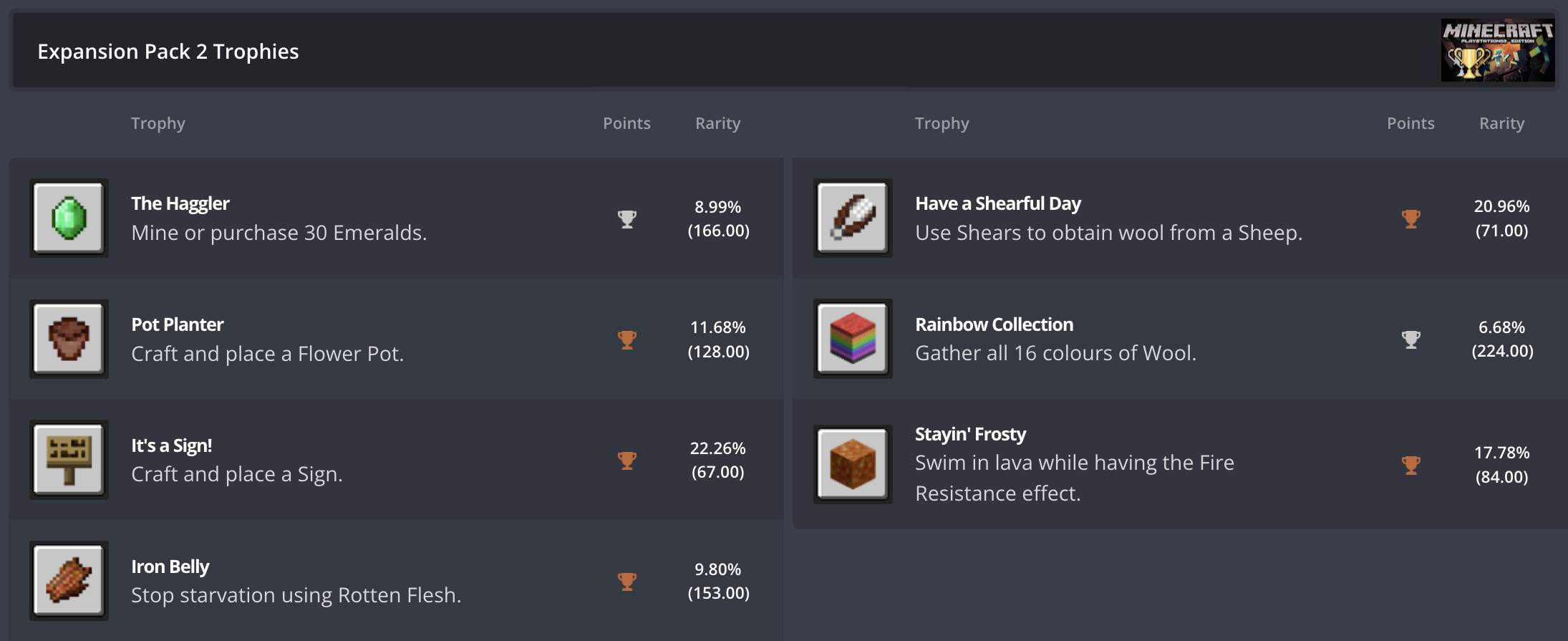Image resolution: width=1568 pixels, height=641 pixels.
Task: Select the Rainbow Collection trophy title
Action: tap(994, 324)
